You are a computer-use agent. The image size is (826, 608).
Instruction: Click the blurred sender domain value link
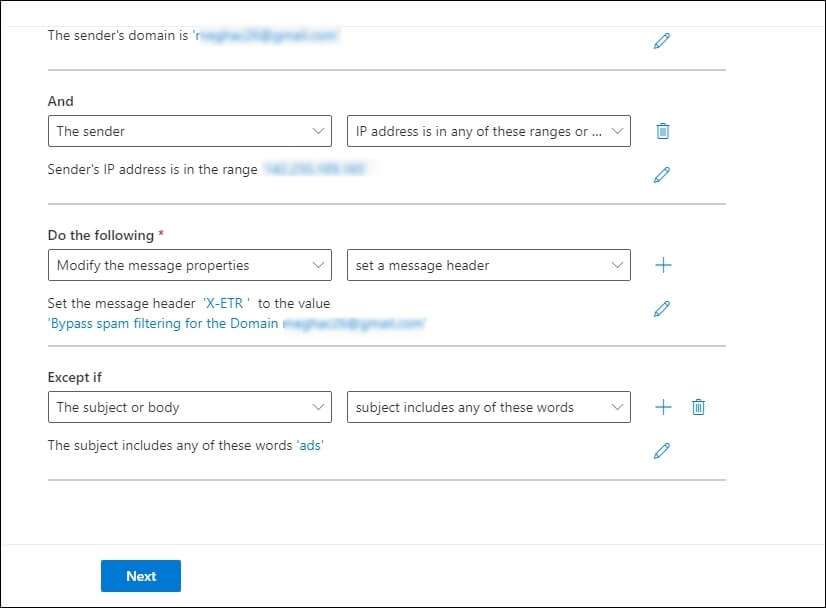pyautogui.click(x=266, y=35)
